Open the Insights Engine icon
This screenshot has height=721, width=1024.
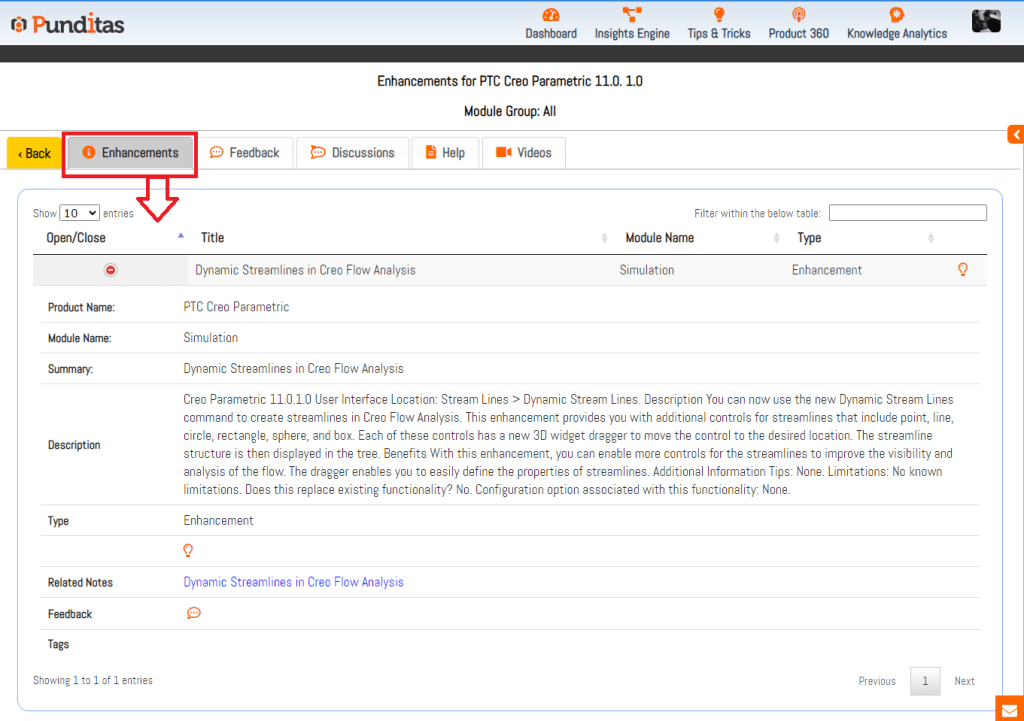(x=632, y=15)
